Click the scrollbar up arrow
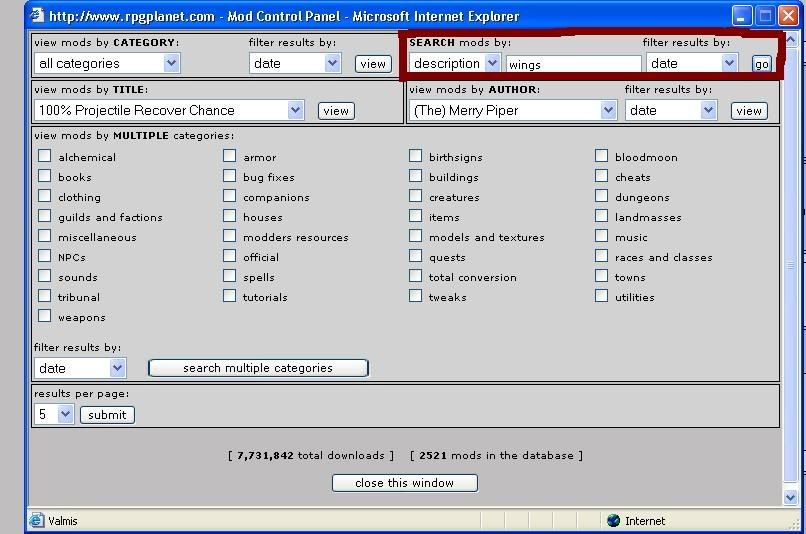 point(790,39)
